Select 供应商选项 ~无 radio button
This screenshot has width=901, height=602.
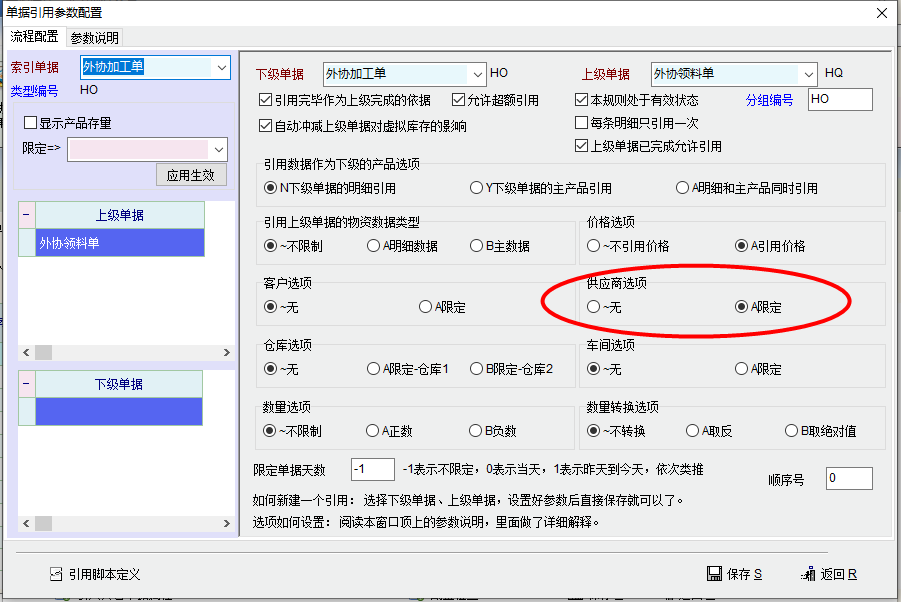pos(594,307)
